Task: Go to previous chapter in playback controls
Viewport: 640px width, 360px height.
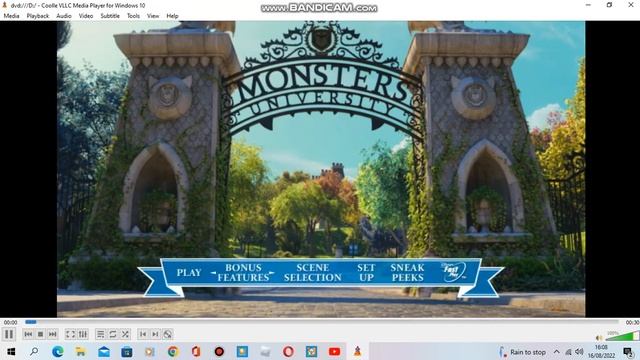Action: 28,334
